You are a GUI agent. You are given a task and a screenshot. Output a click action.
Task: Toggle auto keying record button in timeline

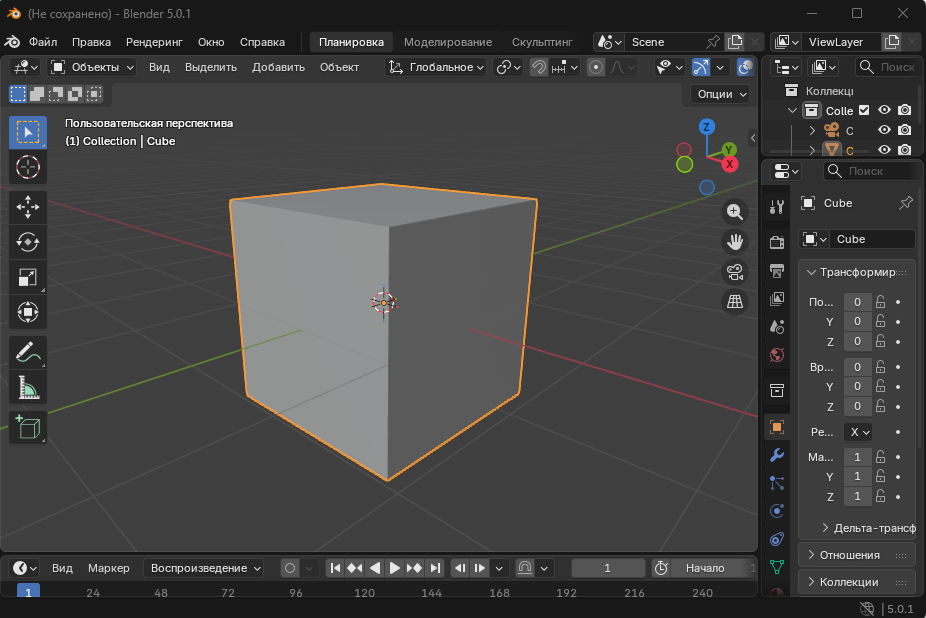pos(289,568)
